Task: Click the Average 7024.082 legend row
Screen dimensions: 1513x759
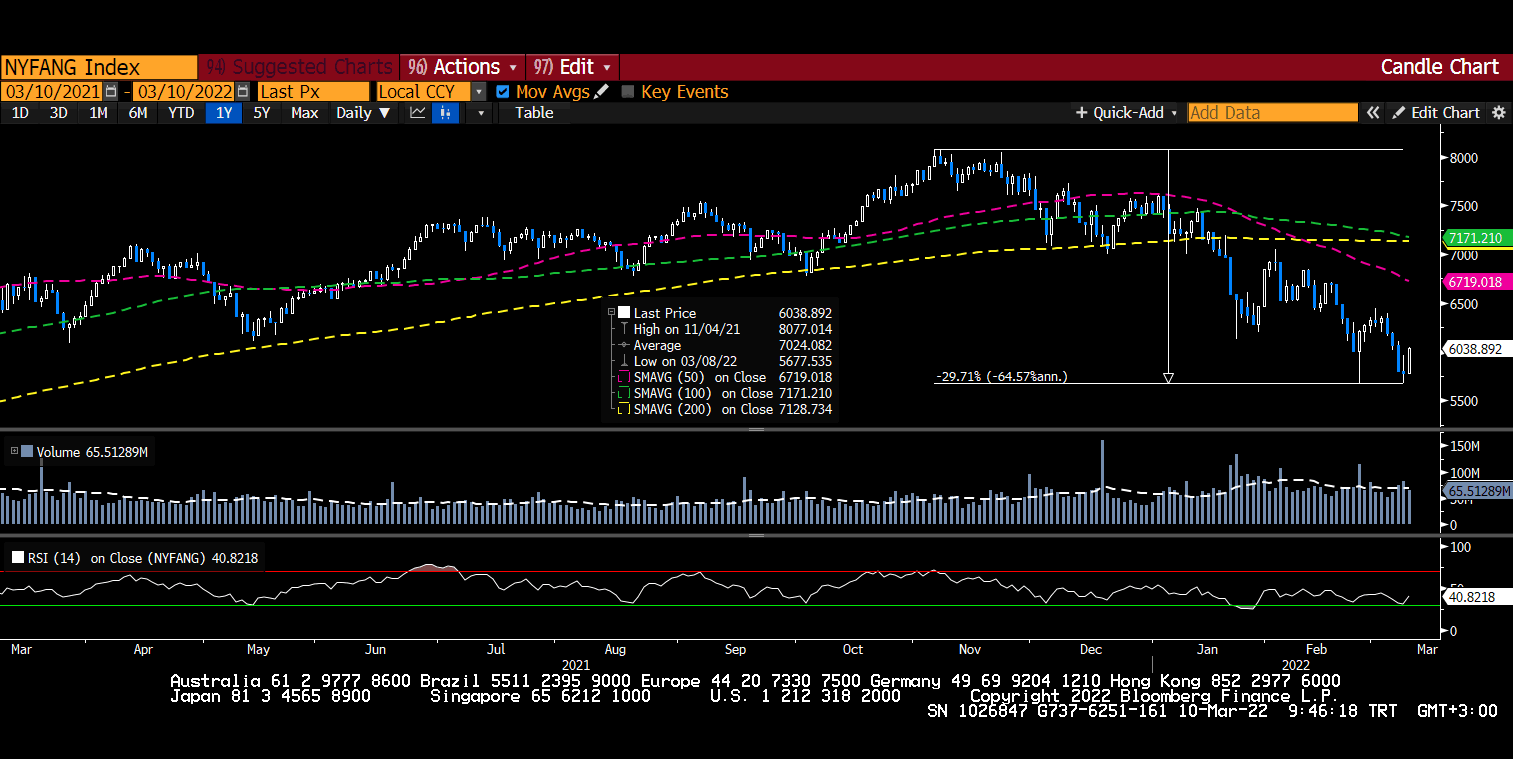Action: click(727, 345)
